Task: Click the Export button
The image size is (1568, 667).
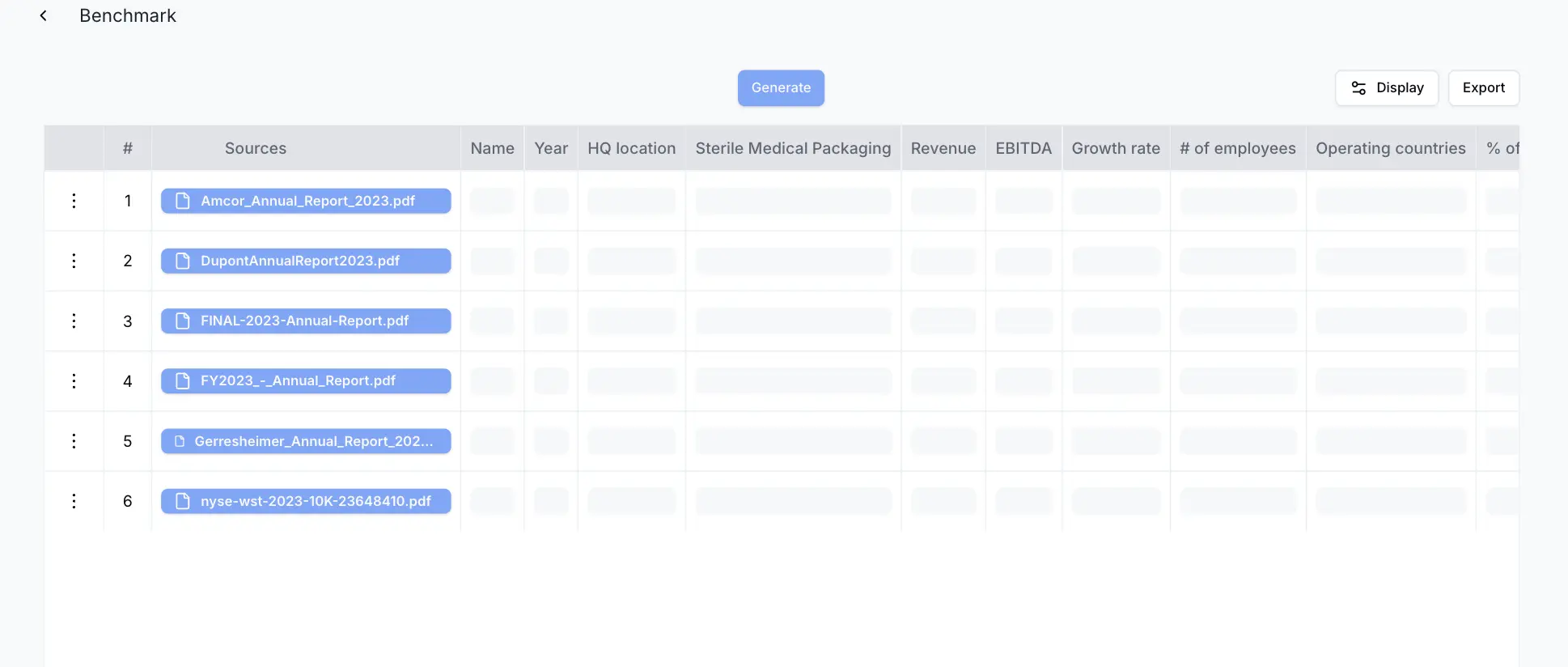Action: [x=1483, y=87]
